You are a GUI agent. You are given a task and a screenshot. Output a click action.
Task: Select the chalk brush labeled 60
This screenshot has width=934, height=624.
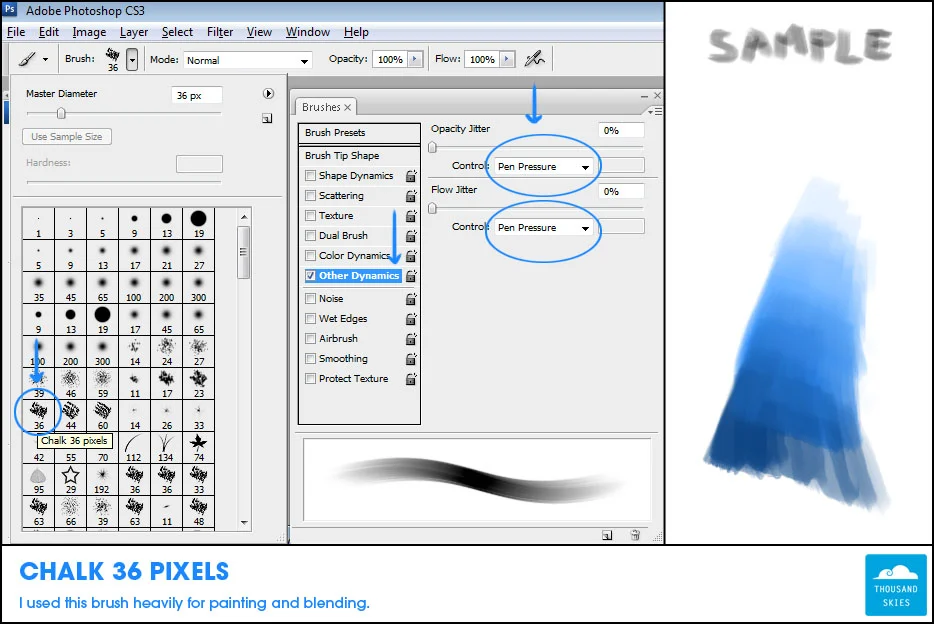coord(102,414)
